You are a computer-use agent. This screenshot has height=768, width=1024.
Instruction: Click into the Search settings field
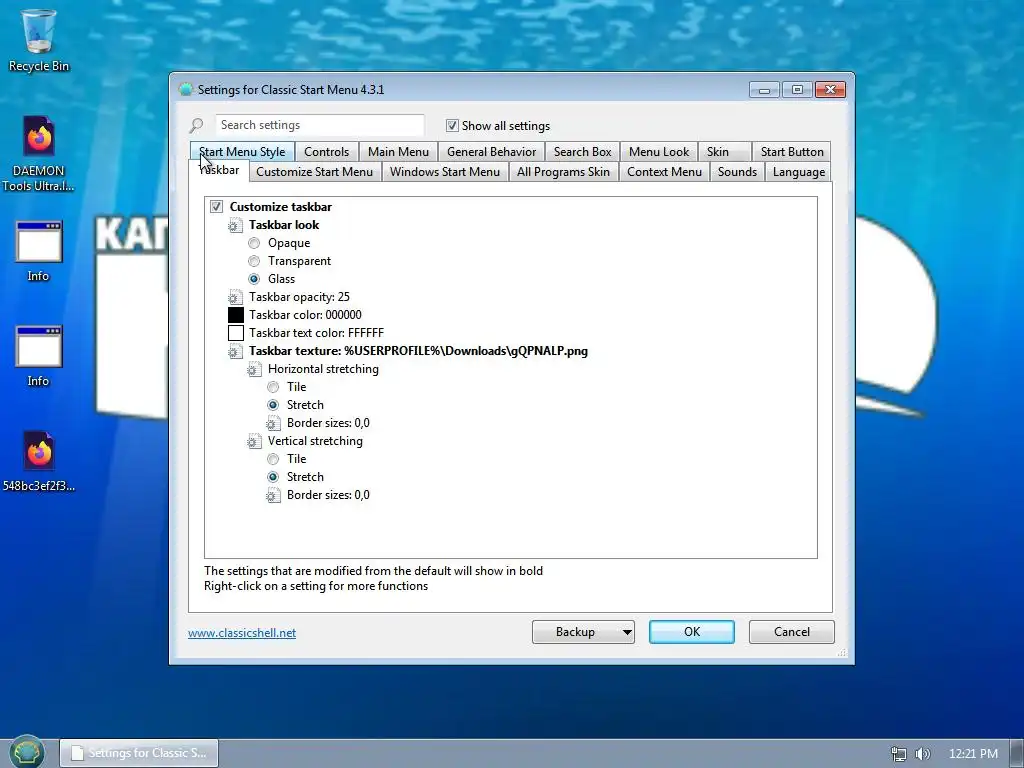319,125
